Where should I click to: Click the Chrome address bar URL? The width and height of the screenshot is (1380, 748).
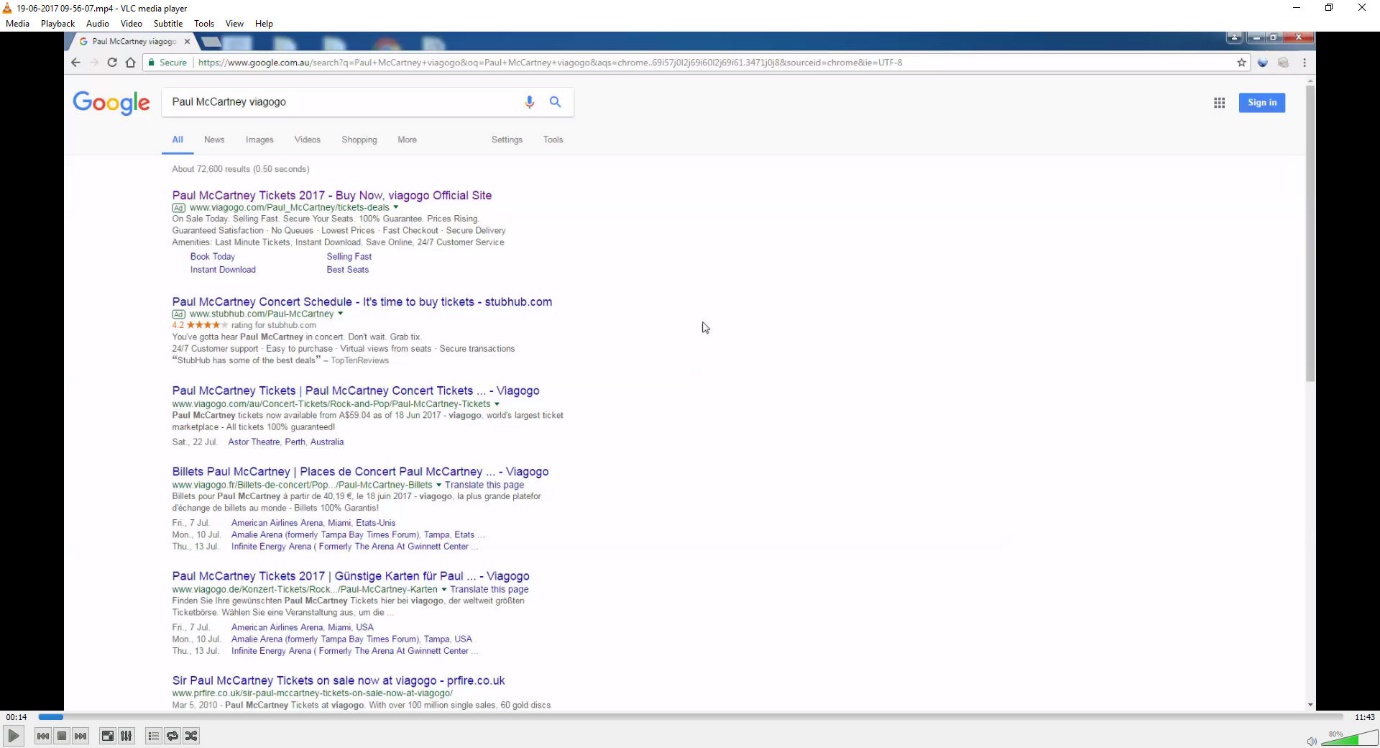[x=550, y=62]
